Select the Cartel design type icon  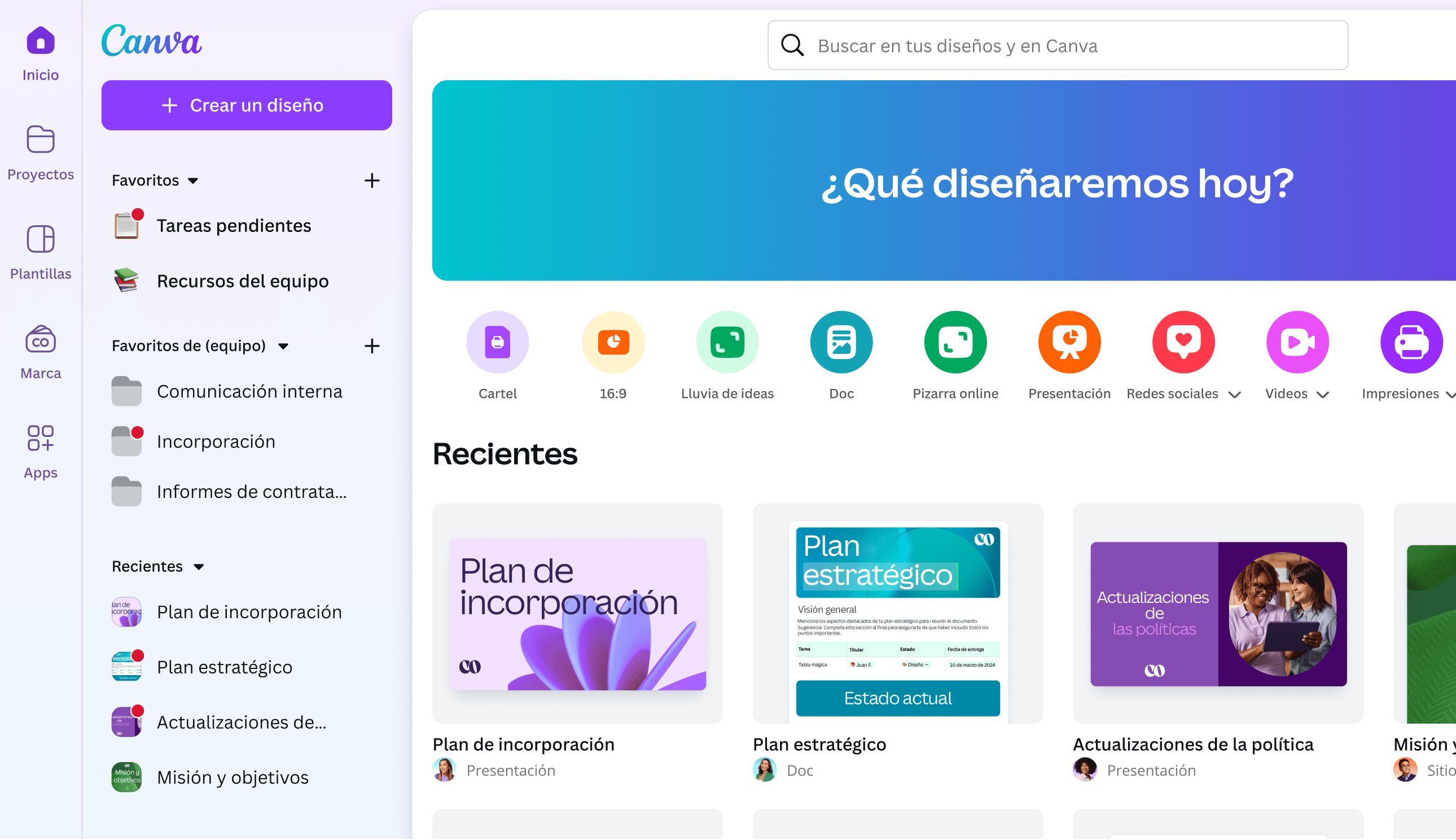point(497,342)
